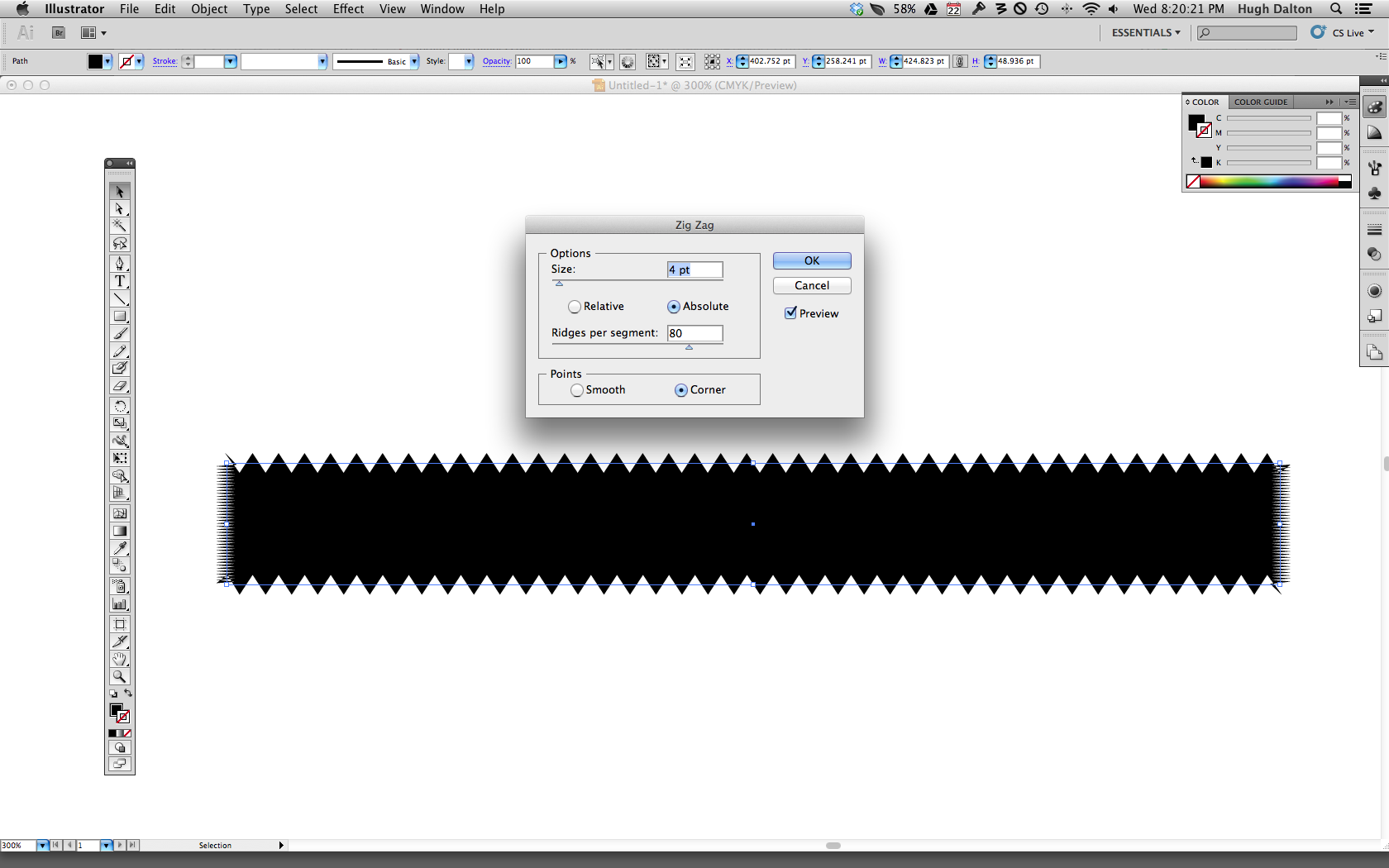Confirm Zig Zag with OK
This screenshot has width=1389, height=868.
point(812,260)
